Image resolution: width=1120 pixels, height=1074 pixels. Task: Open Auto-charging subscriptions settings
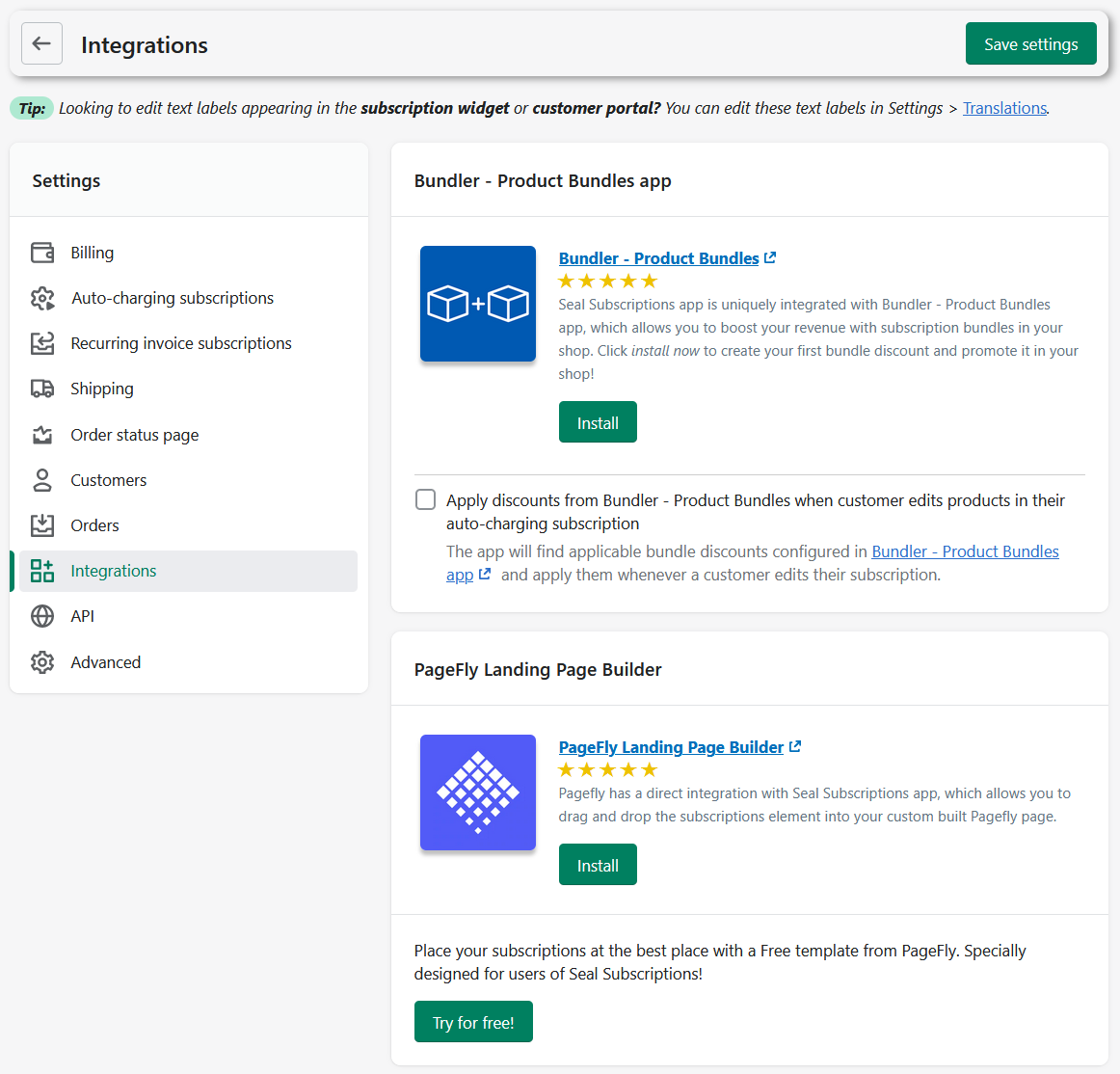click(189, 298)
